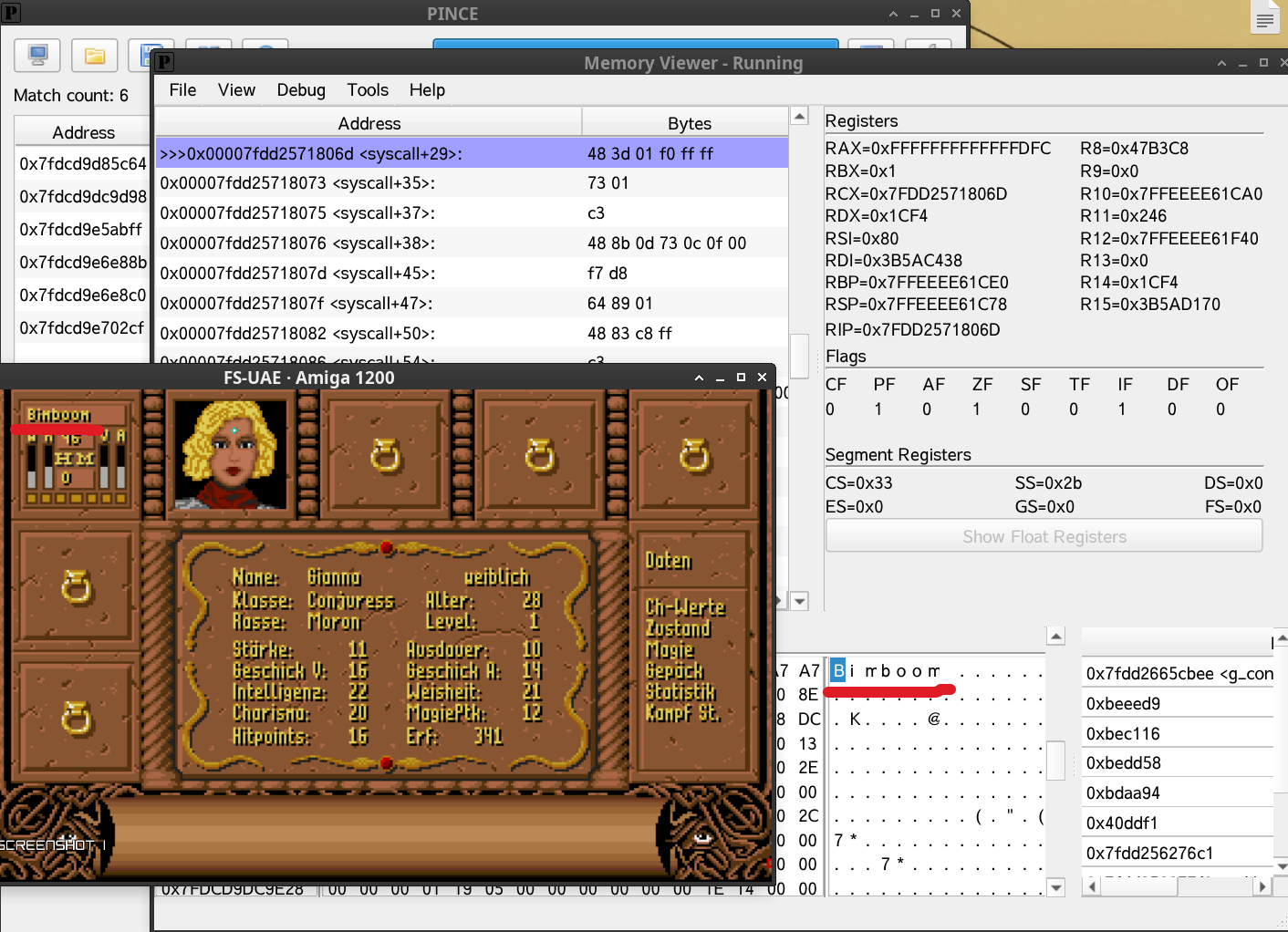Click the process select monitor icon in PINCE
This screenshot has height=932, width=1288.
[x=37, y=56]
